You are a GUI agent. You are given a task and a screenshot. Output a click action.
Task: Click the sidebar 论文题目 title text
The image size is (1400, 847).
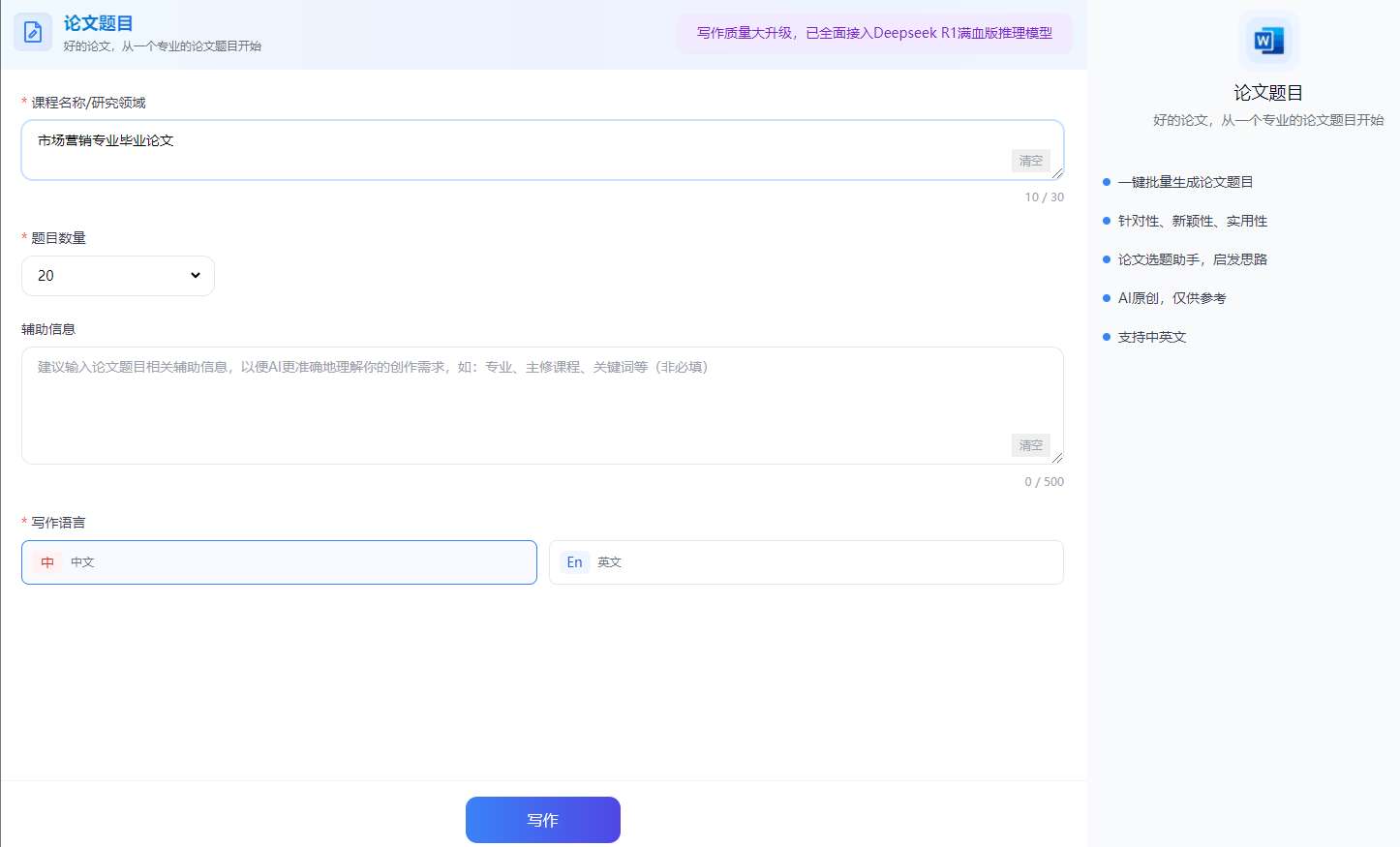(x=1268, y=93)
